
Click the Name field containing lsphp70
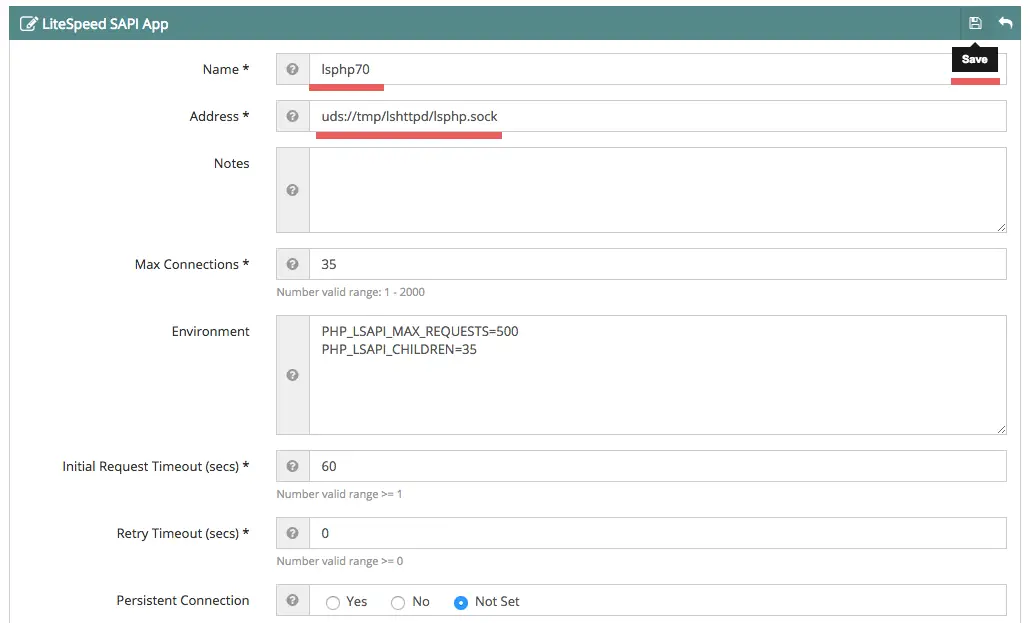(x=658, y=69)
